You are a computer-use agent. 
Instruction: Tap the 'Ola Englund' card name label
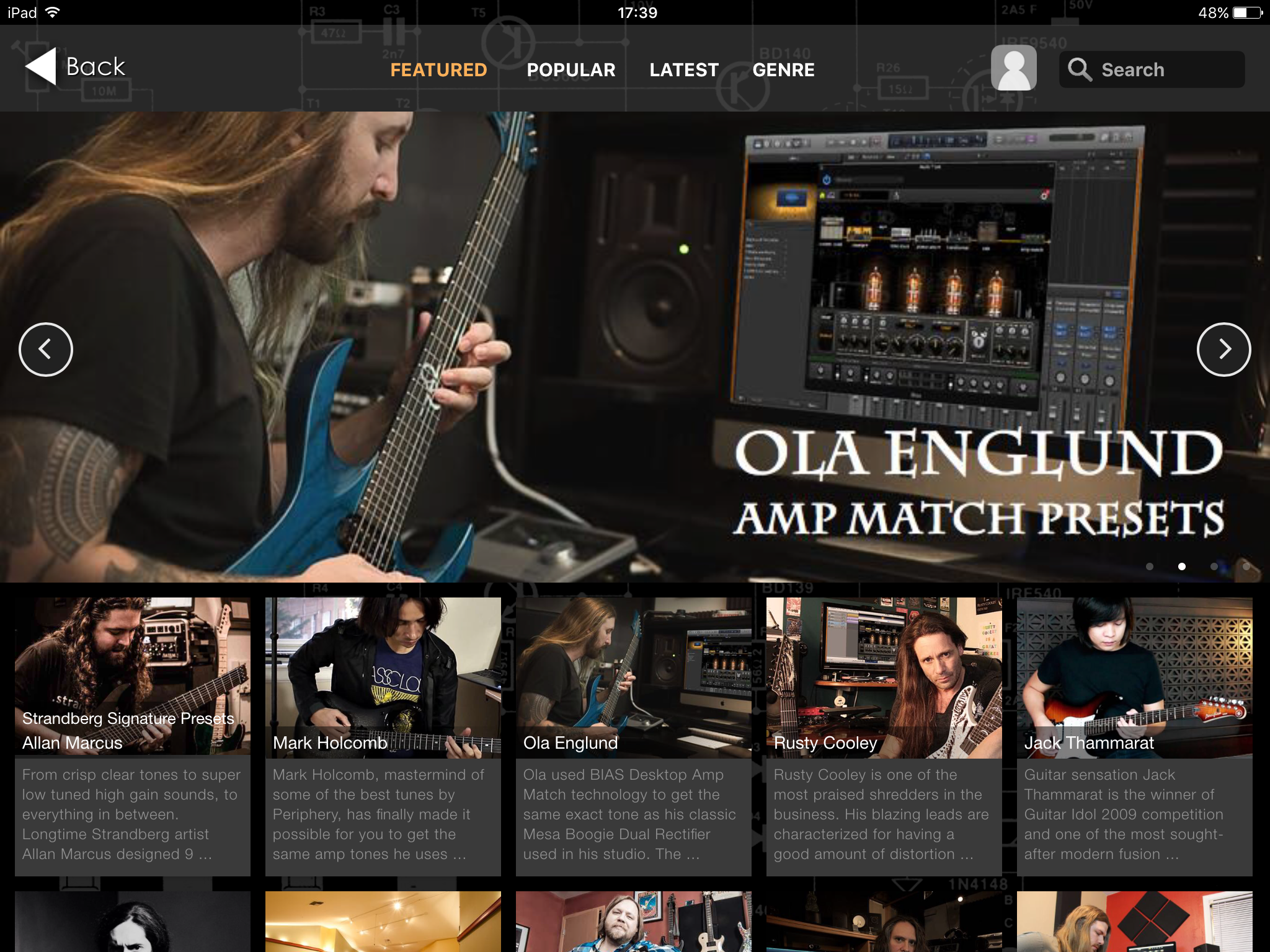pos(571,743)
